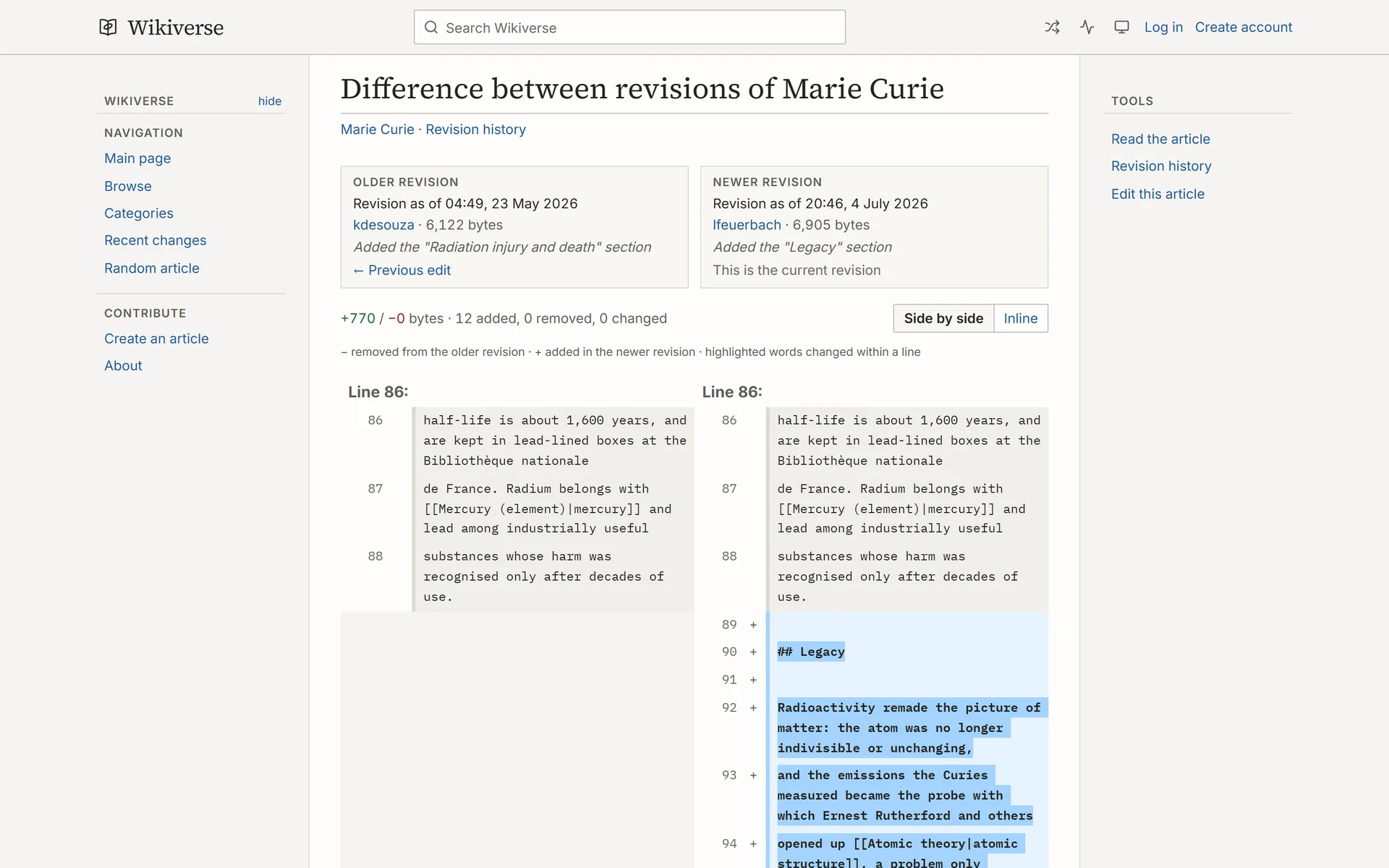Viewport: 1389px width, 868px height.
Task: Go to Main page
Action: point(137,158)
